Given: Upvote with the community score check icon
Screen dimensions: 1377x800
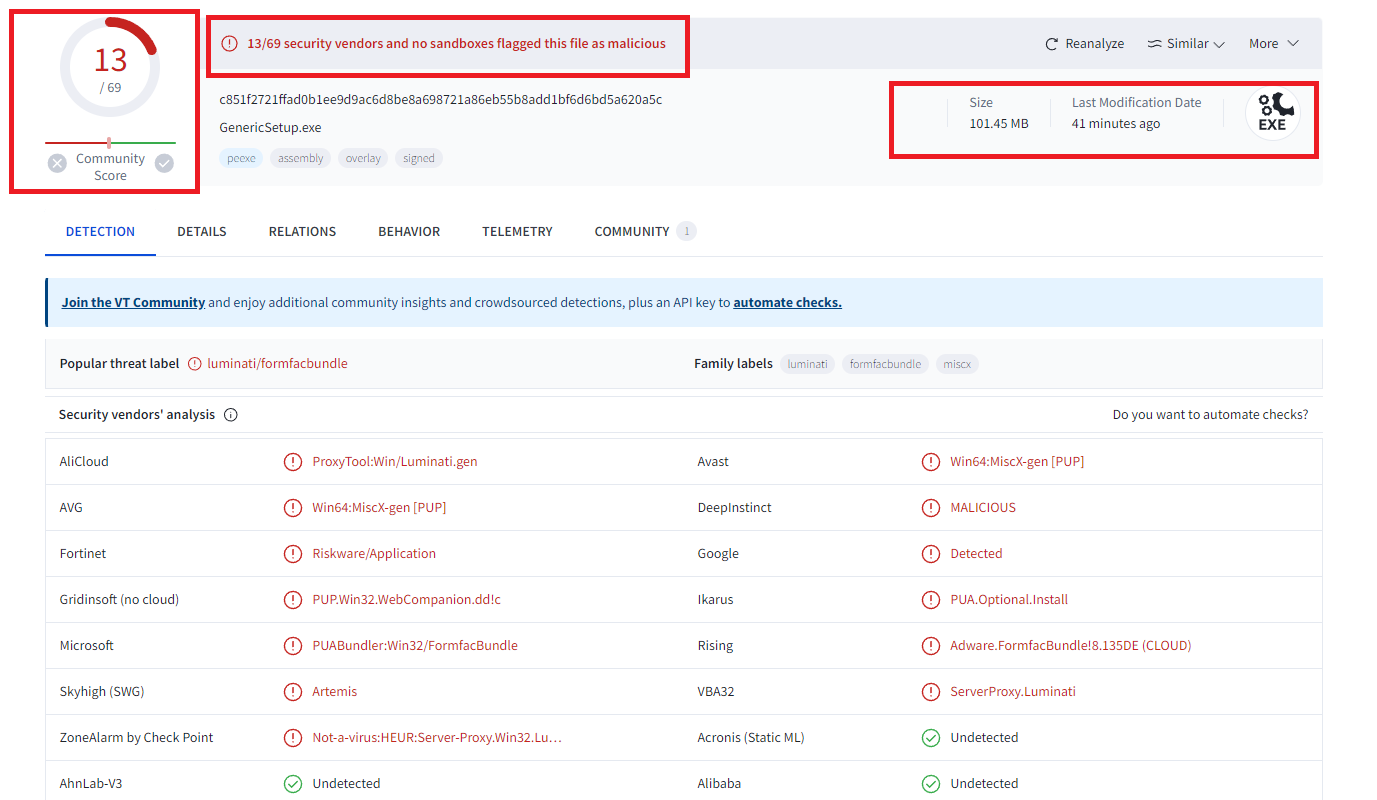Looking at the screenshot, I should click(x=164, y=163).
